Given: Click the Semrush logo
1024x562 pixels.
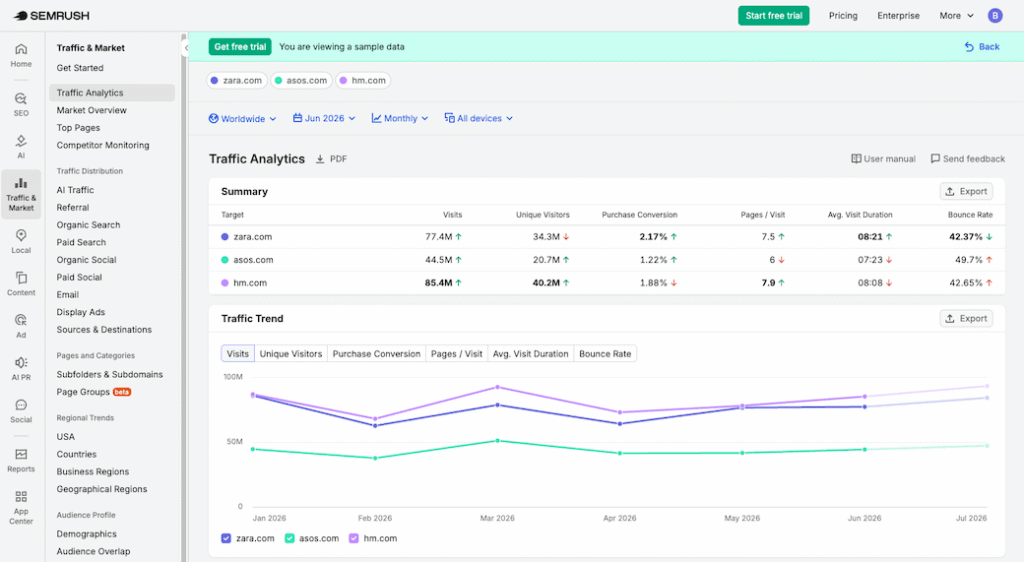Looking at the screenshot, I should point(52,16).
